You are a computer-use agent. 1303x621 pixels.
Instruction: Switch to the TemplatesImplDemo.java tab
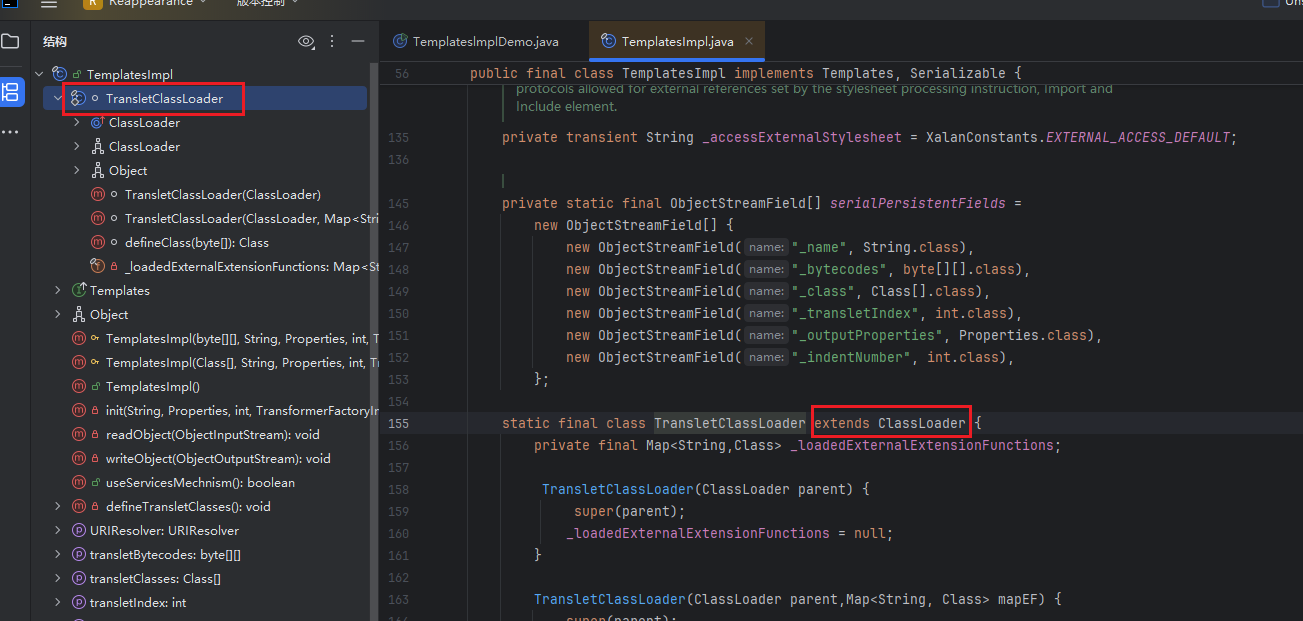click(x=476, y=42)
